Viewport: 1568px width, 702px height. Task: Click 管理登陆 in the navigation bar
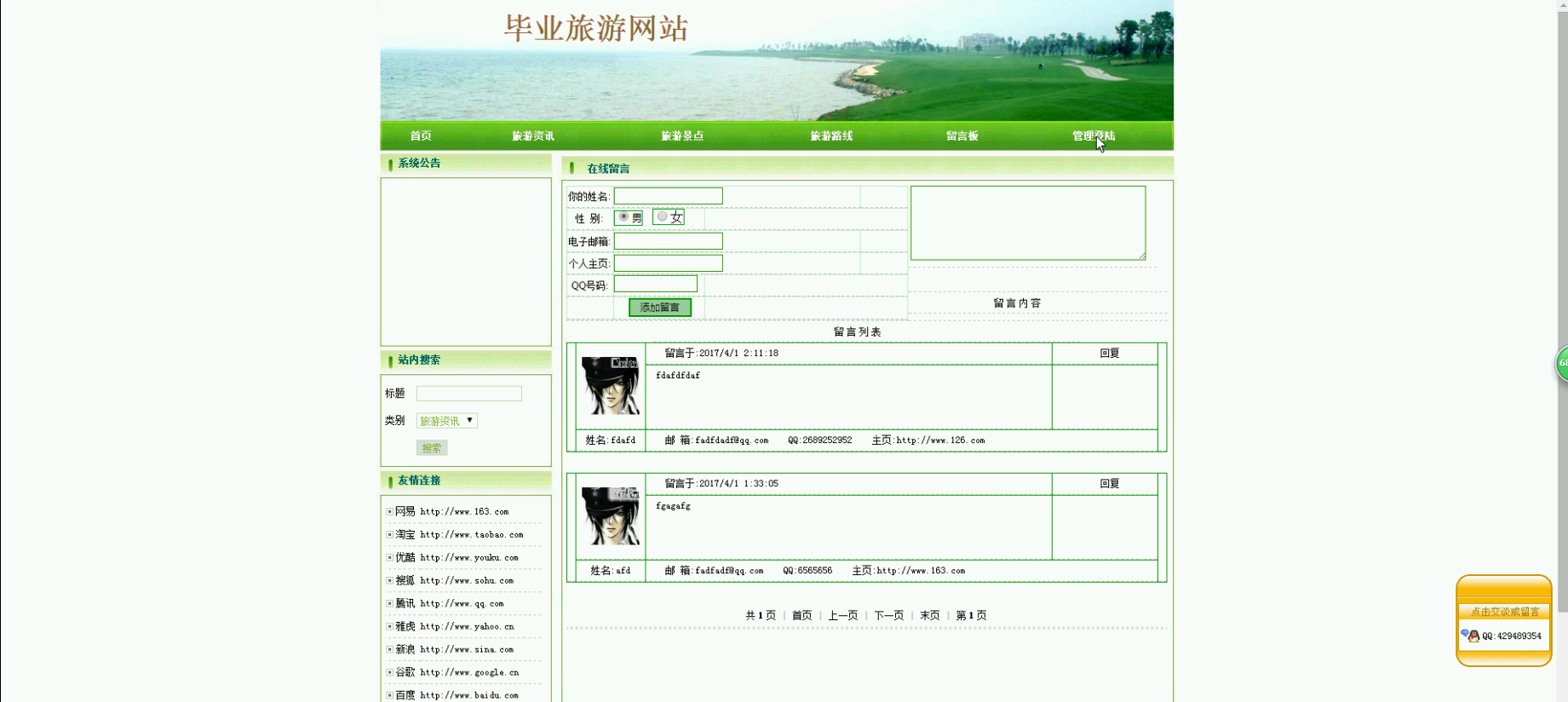tap(1094, 136)
